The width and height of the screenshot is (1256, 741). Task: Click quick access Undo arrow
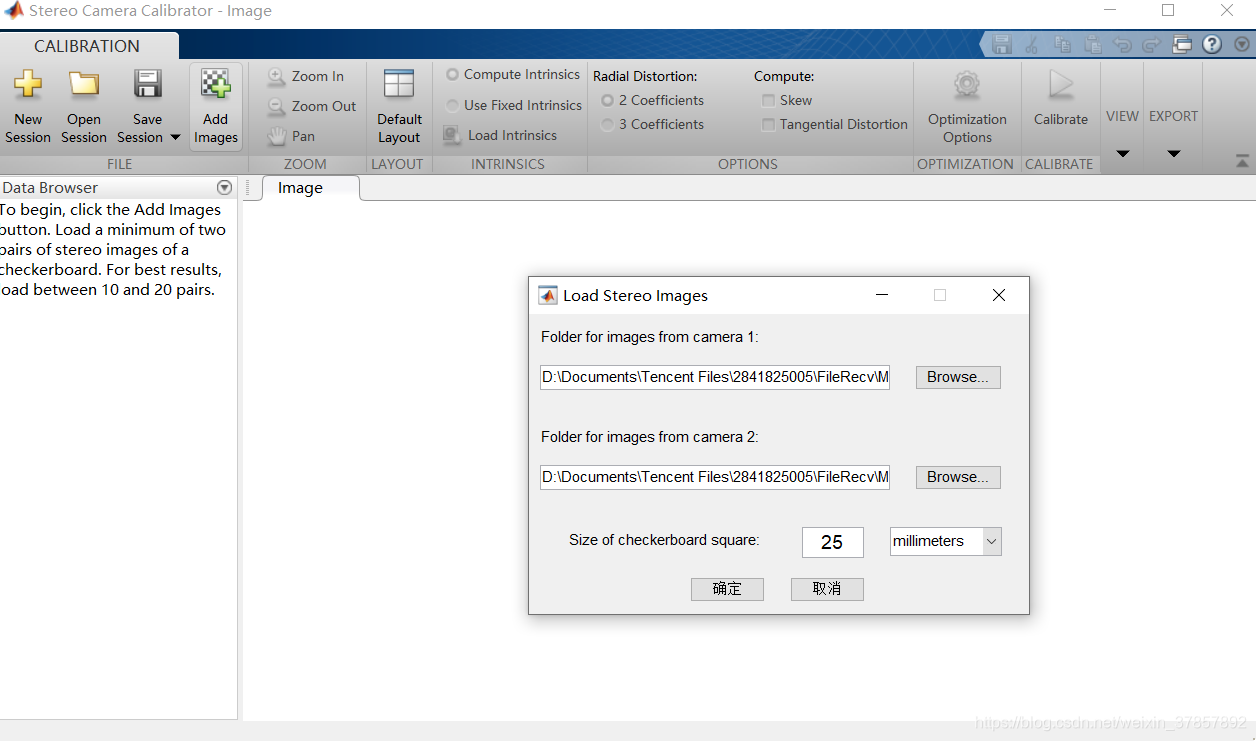coord(1122,44)
